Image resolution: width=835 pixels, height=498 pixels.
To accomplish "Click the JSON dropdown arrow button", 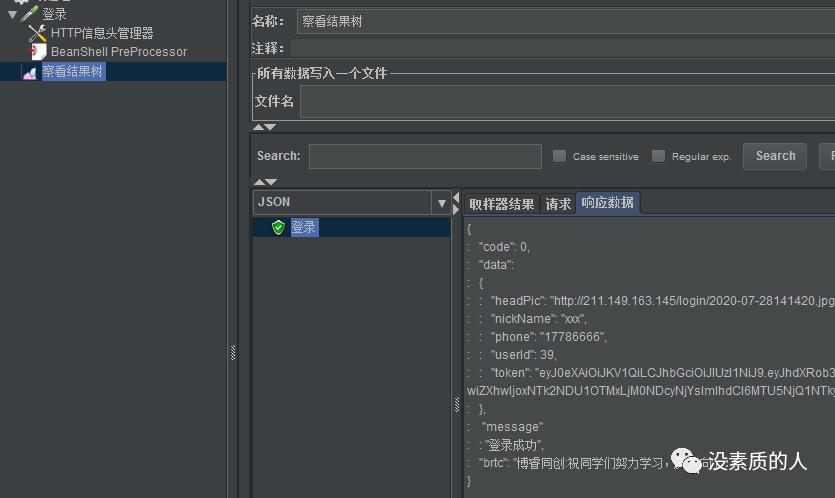I will coord(441,203).
